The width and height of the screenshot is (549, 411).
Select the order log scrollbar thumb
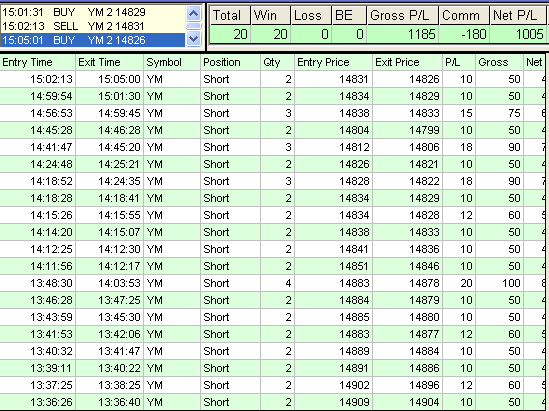pyautogui.click(x=194, y=26)
